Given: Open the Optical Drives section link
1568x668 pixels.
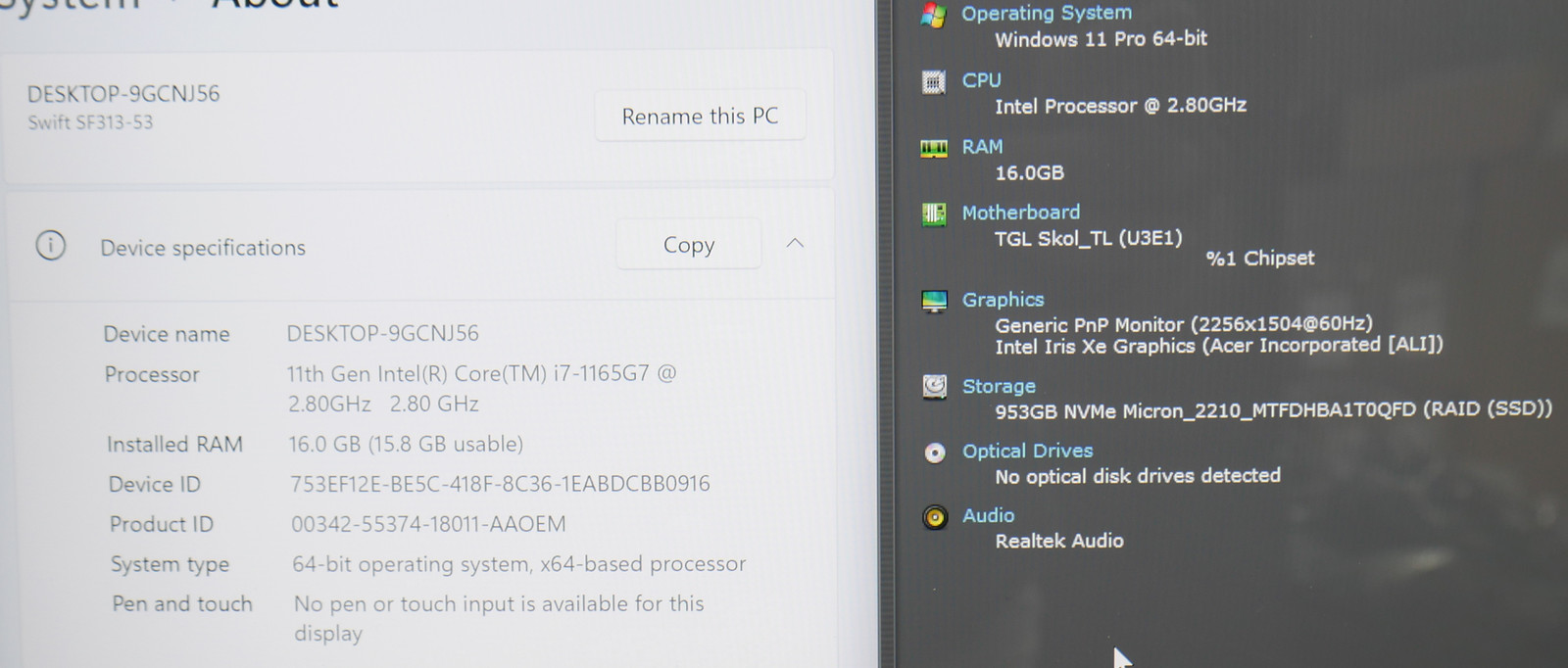Looking at the screenshot, I should (x=1027, y=451).
